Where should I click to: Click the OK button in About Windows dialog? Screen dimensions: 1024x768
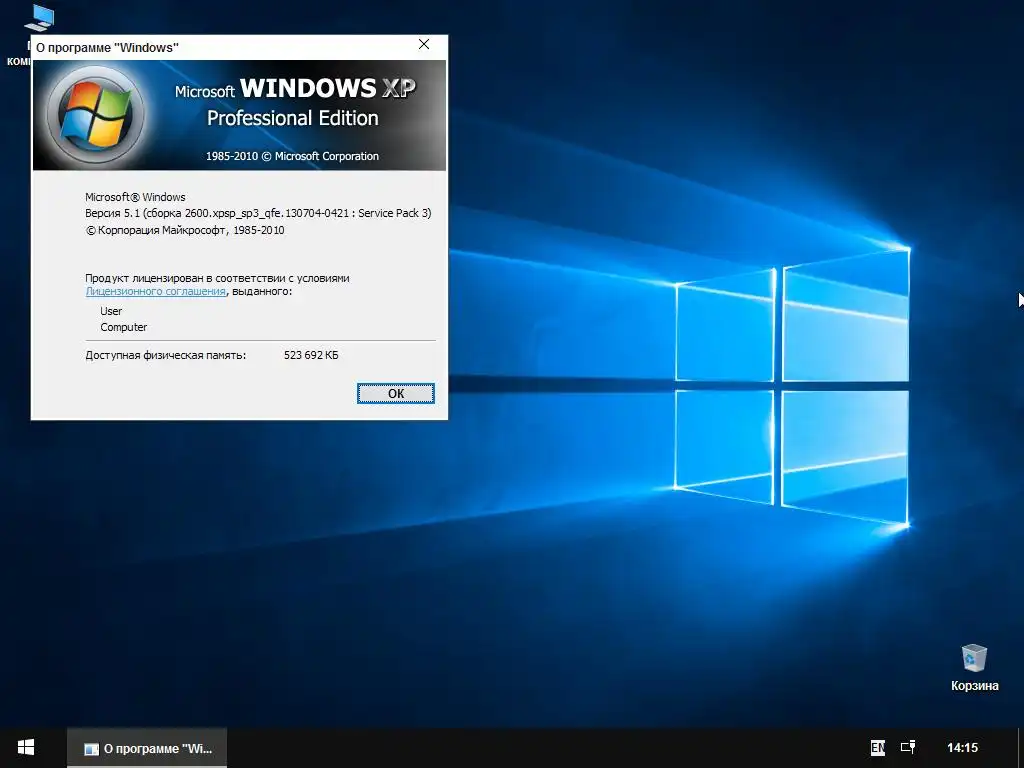click(396, 393)
